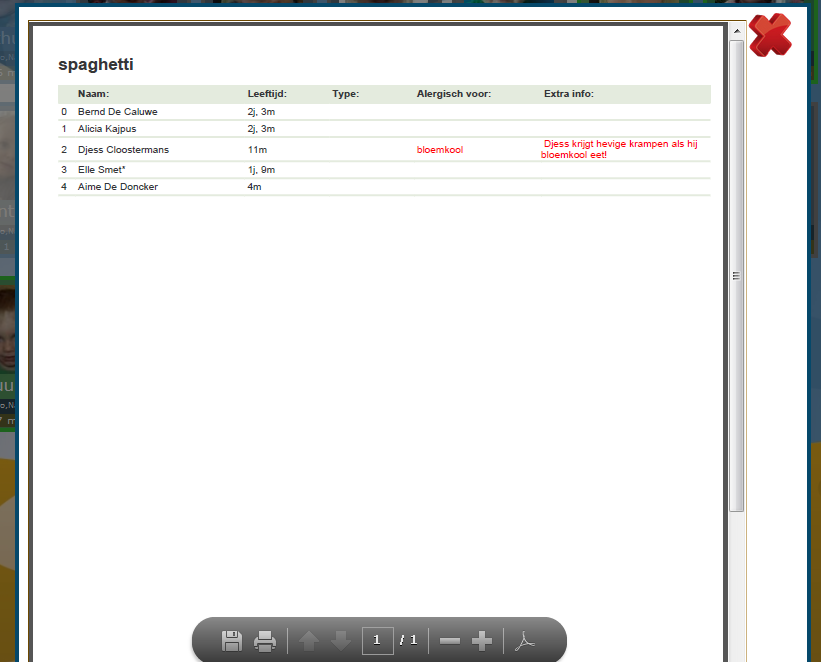The height and width of the screenshot is (662, 821).
Task: Click the red extra info note about krampen
Action: [619, 150]
